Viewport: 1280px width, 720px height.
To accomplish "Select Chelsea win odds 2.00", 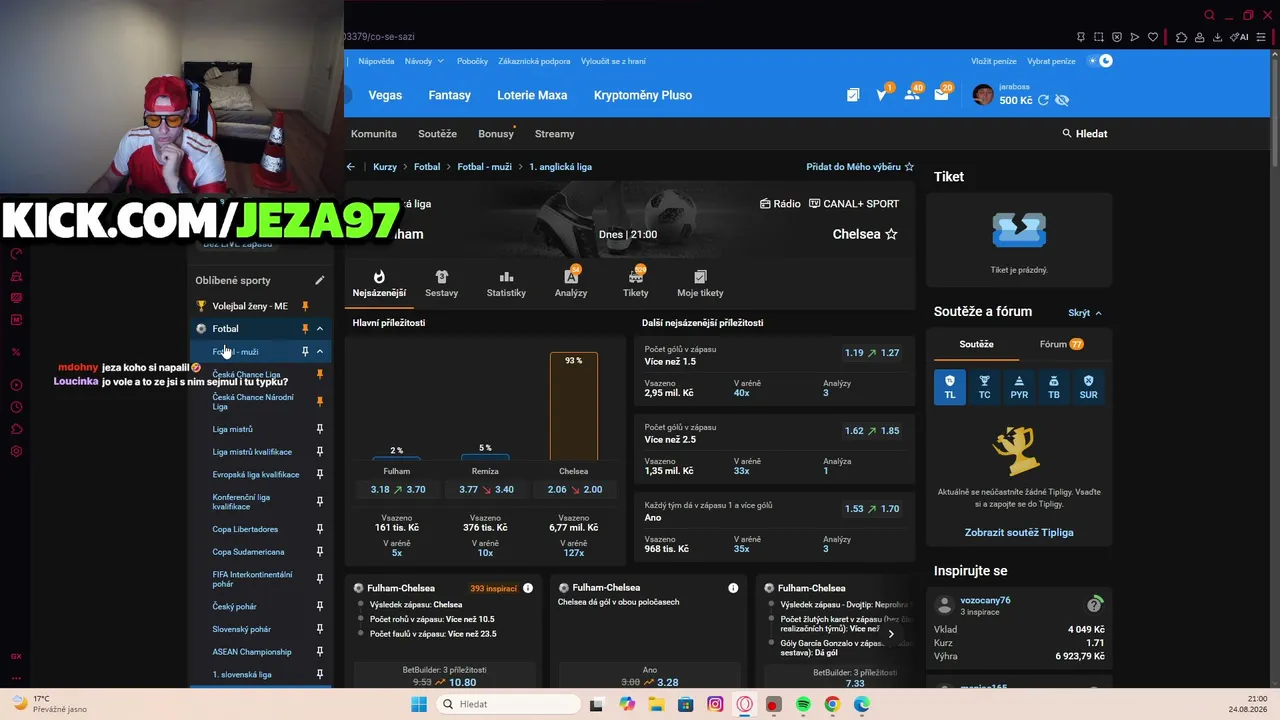I will pos(574,490).
